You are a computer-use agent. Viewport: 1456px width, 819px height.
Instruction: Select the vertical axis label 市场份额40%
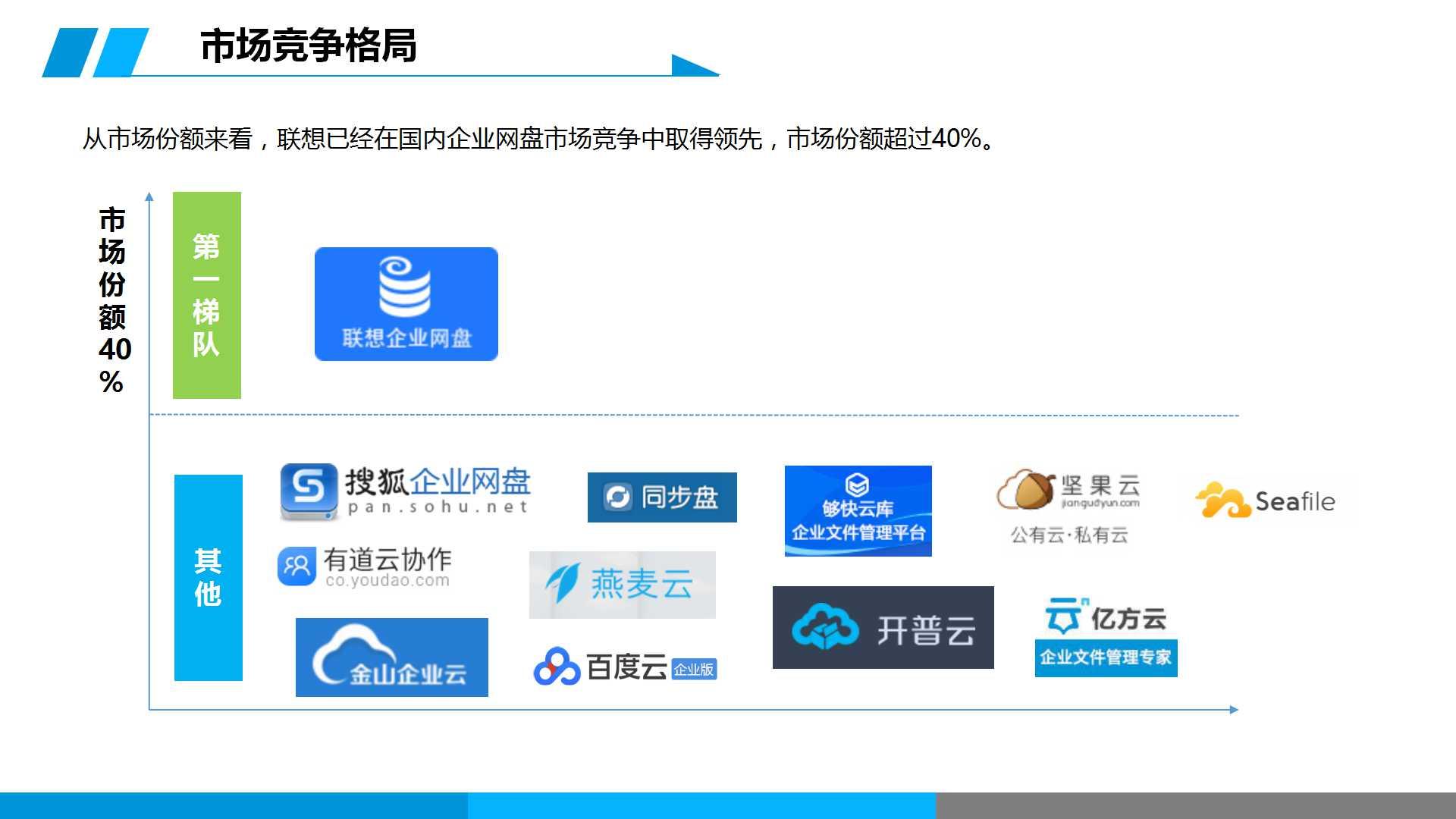[114, 300]
